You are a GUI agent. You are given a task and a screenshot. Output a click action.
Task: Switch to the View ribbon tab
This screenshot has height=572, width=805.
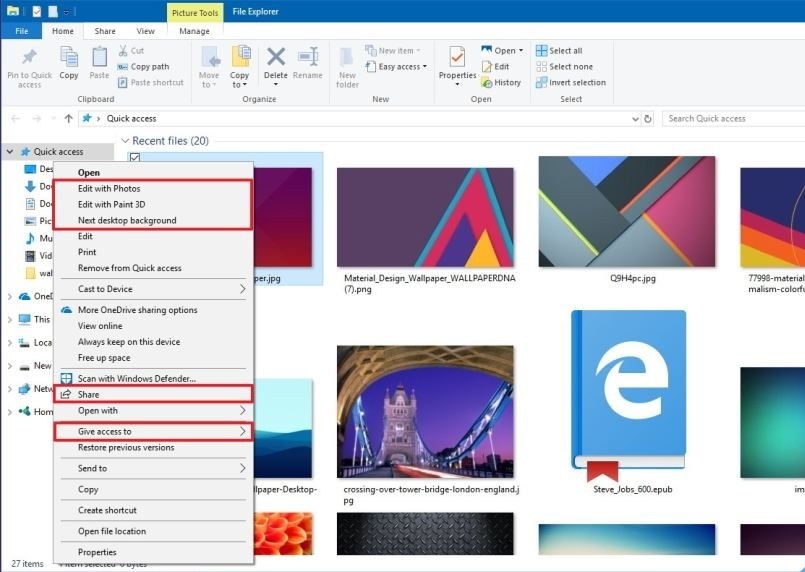point(145,31)
